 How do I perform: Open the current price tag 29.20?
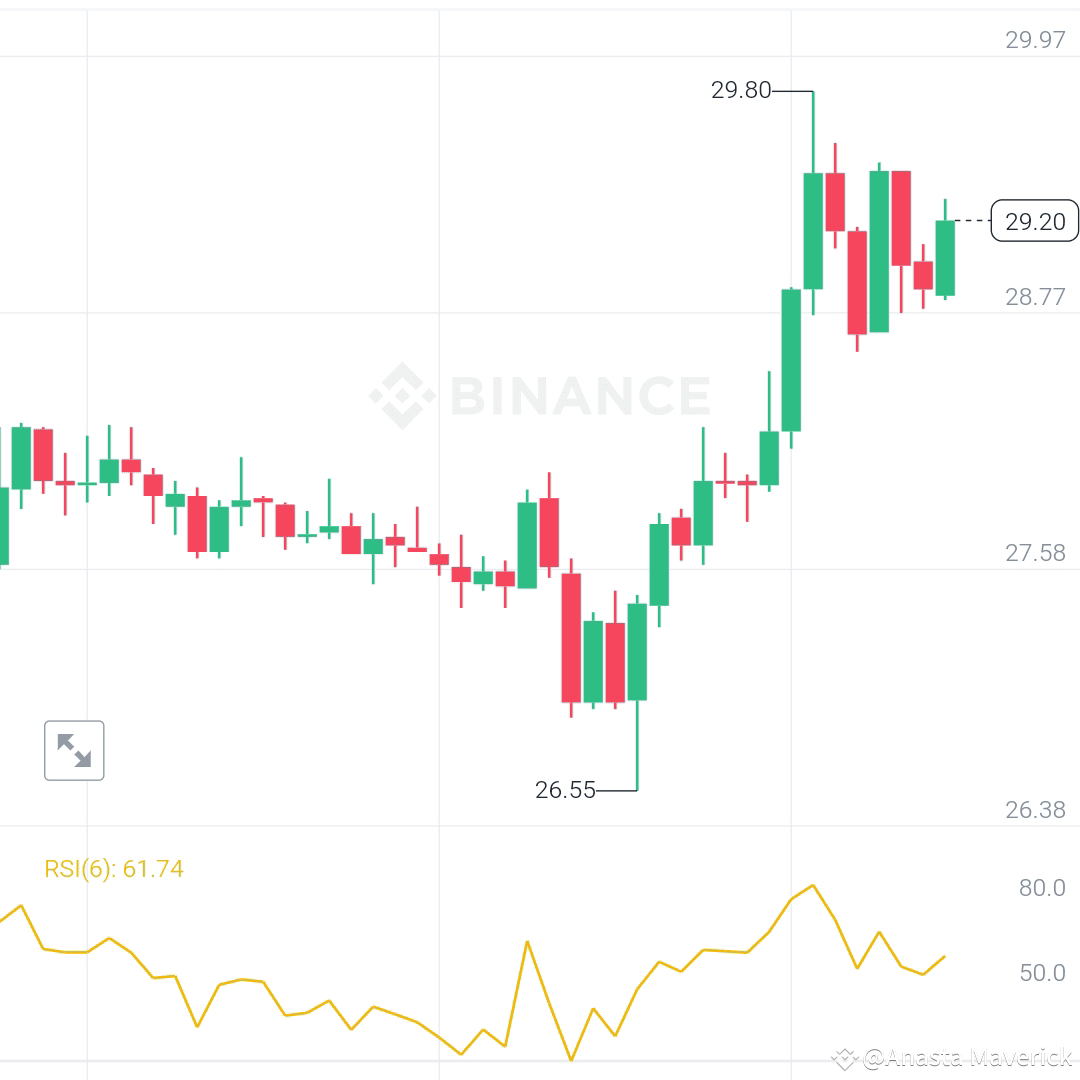coord(1034,221)
